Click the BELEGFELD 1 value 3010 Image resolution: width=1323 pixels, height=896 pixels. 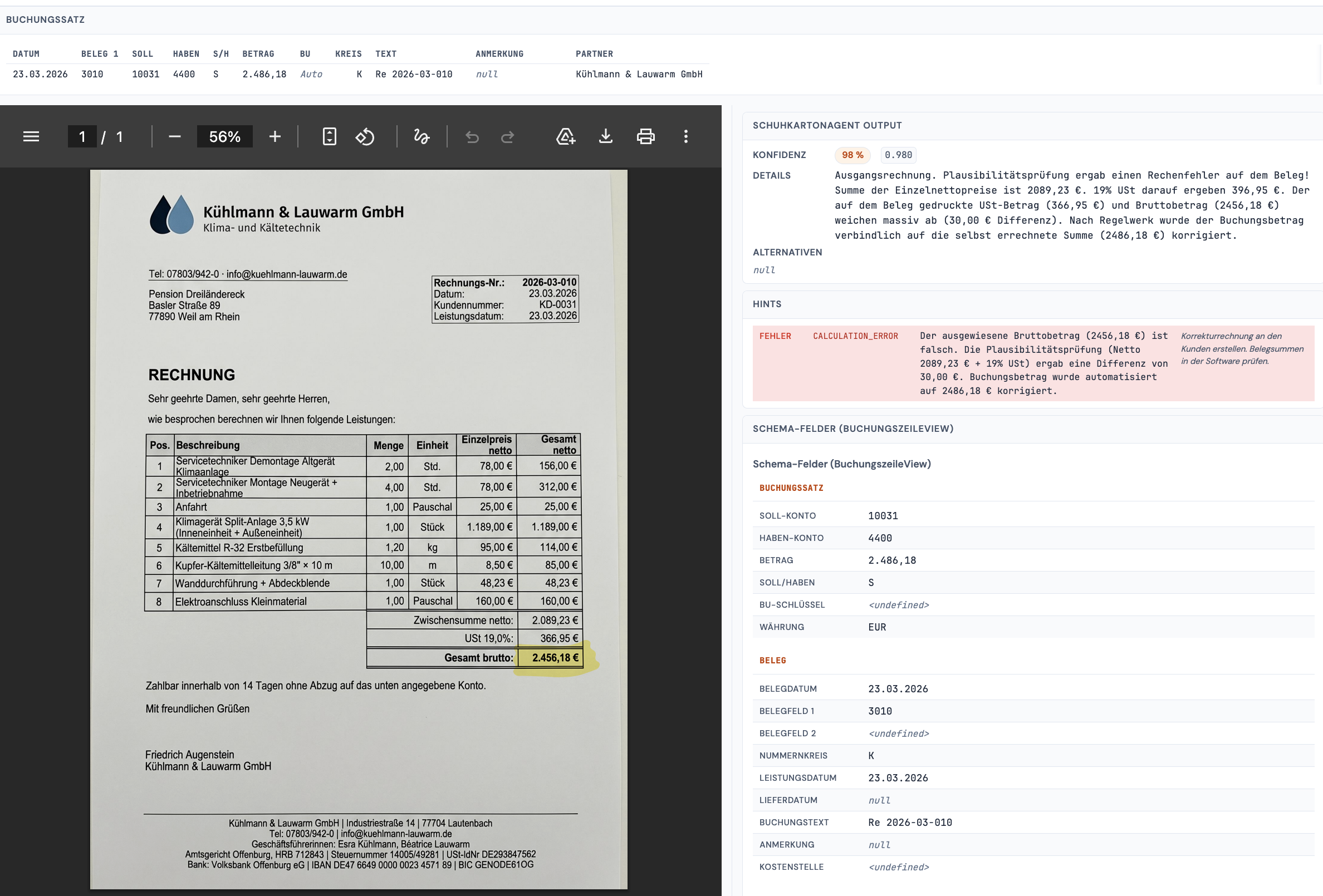click(880, 711)
